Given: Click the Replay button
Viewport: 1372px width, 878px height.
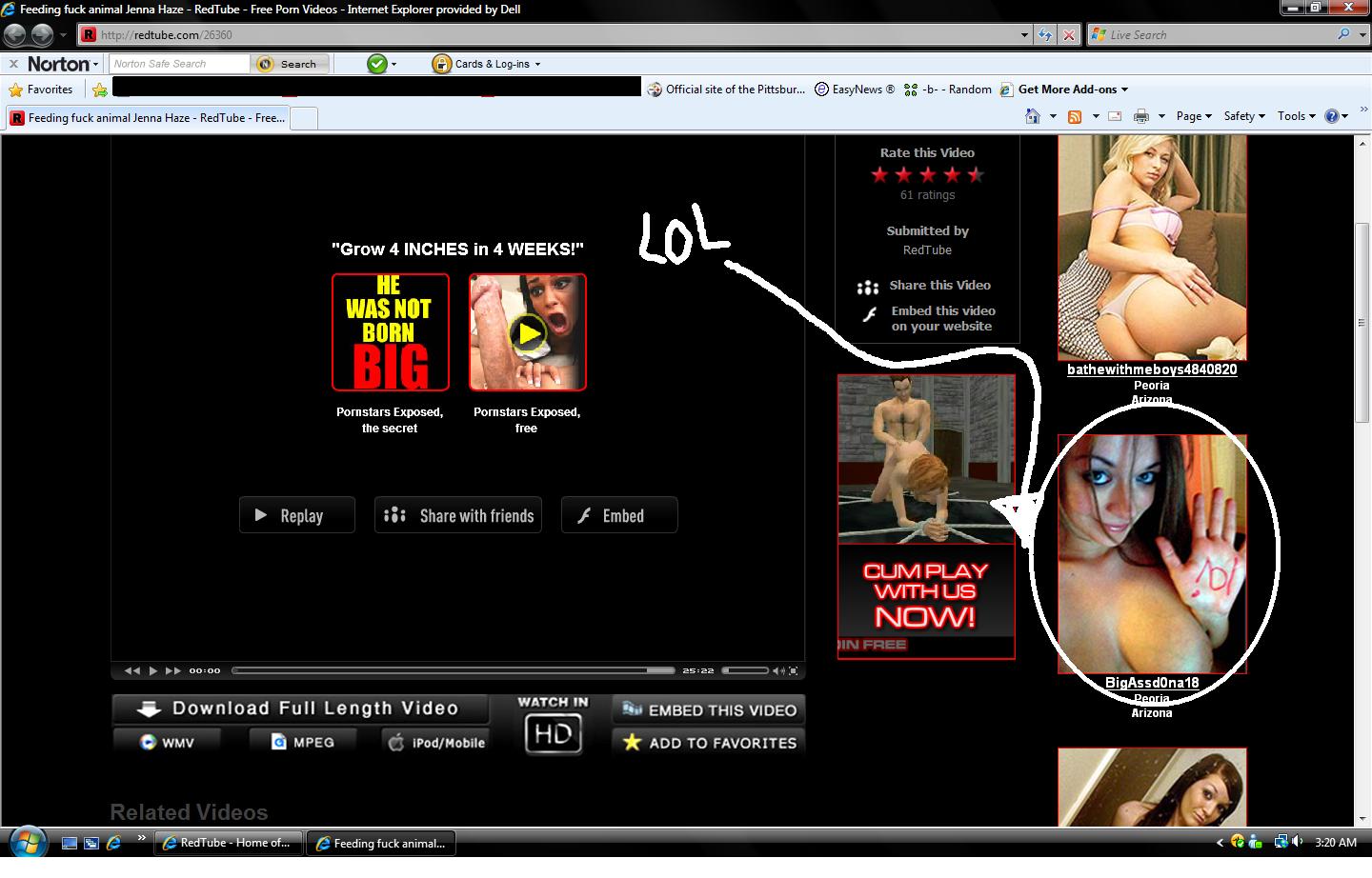Looking at the screenshot, I should (296, 515).
